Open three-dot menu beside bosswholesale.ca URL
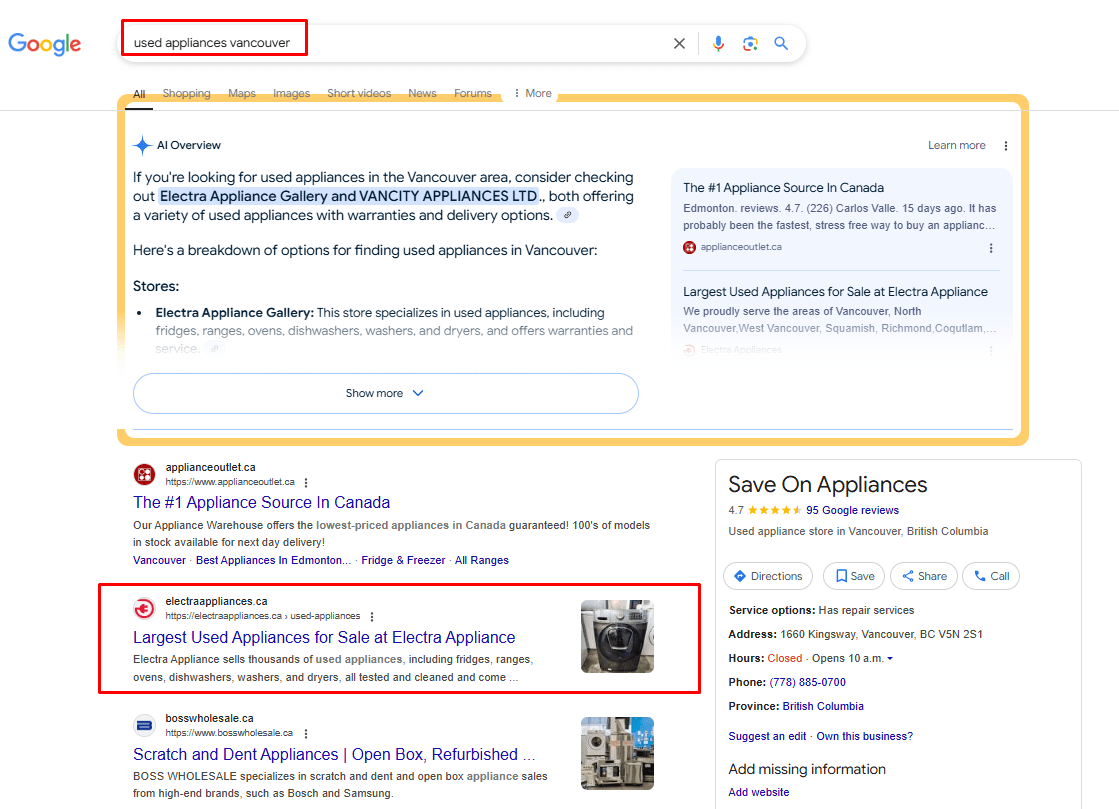The width and height of the screenshot is (1119, 809). coord(306,733)
